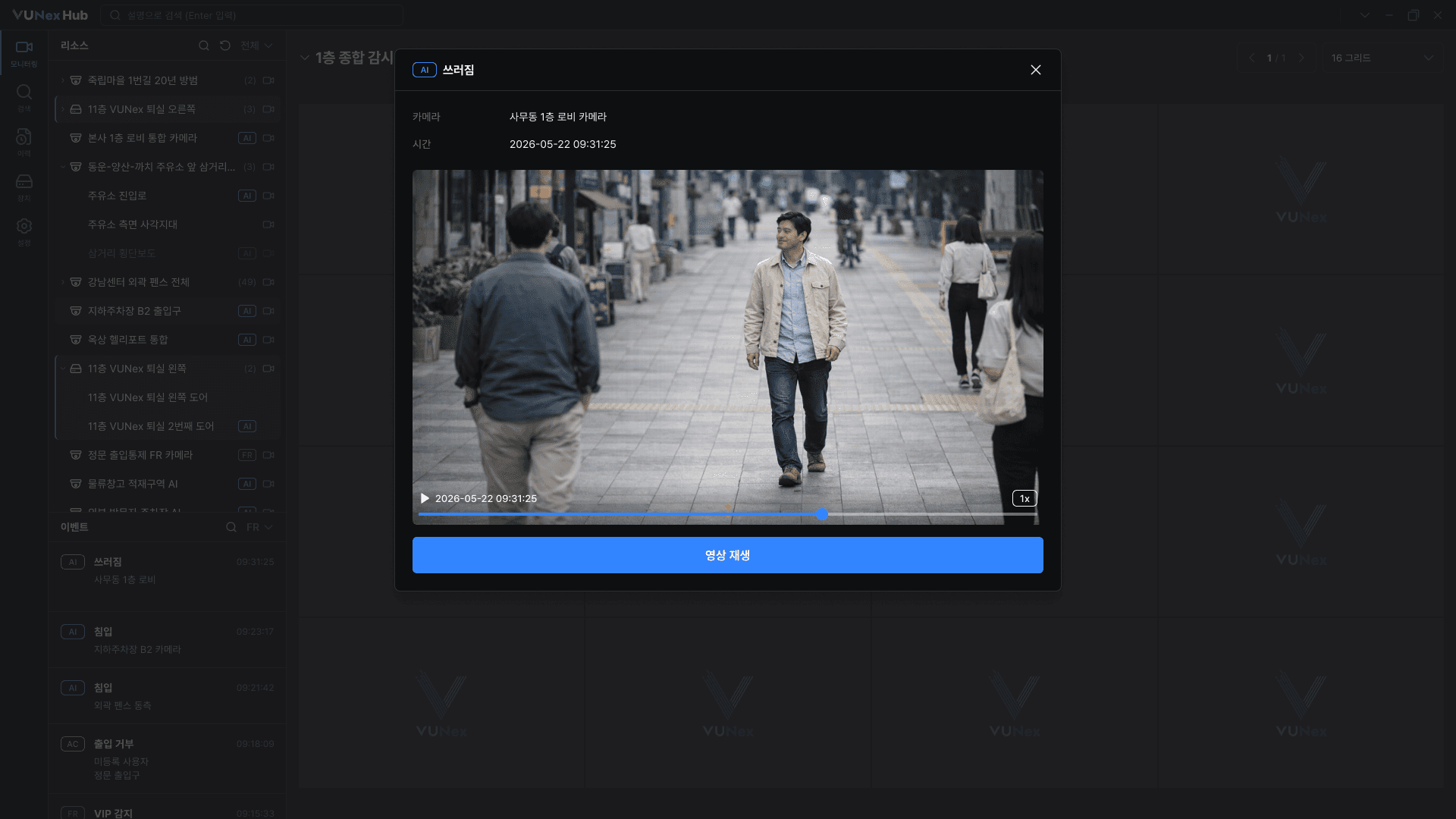The height and width of the screenshot is (819, 1456).
Task: Click the 사무동 1층 로비 카메라 name in dialog
Action: click(x=558, y=117)
